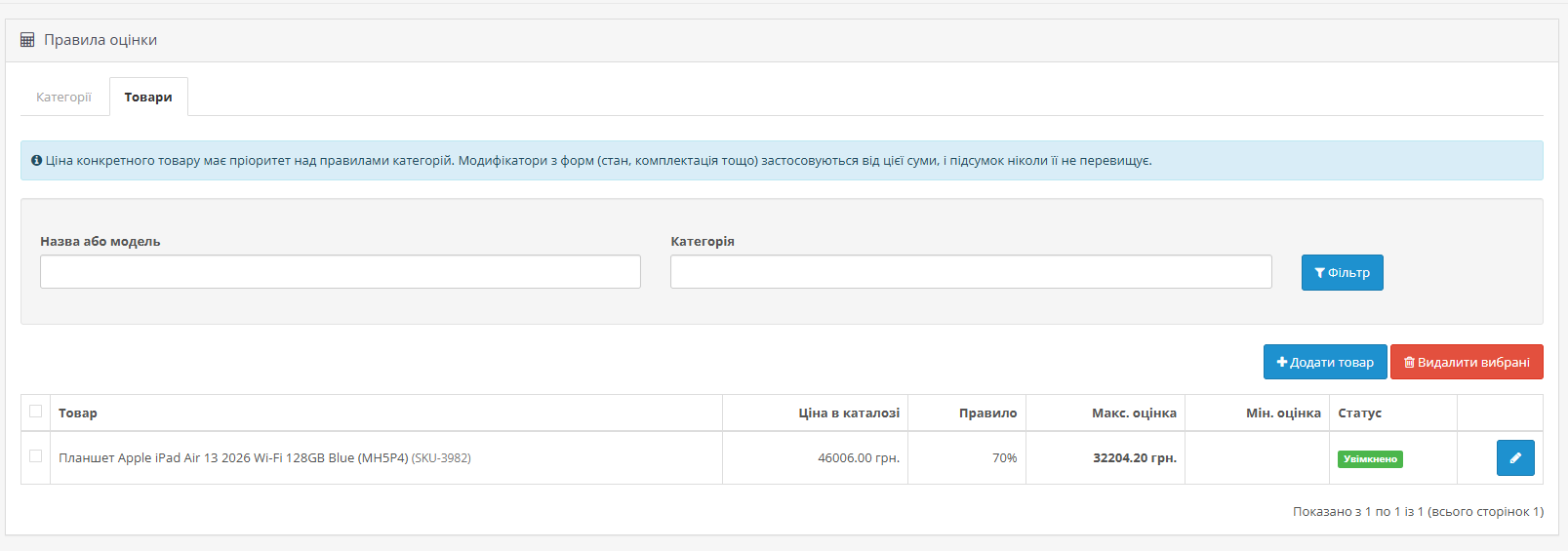Select the Товари tab
The image size is (1568, 551).
click(148, 97)
